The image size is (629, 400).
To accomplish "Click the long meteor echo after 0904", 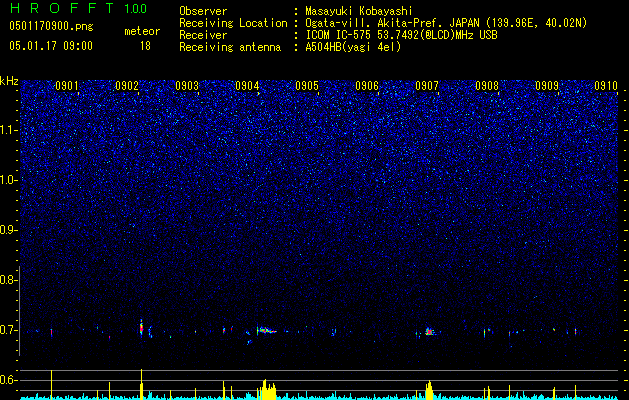I will coord(267,331).
